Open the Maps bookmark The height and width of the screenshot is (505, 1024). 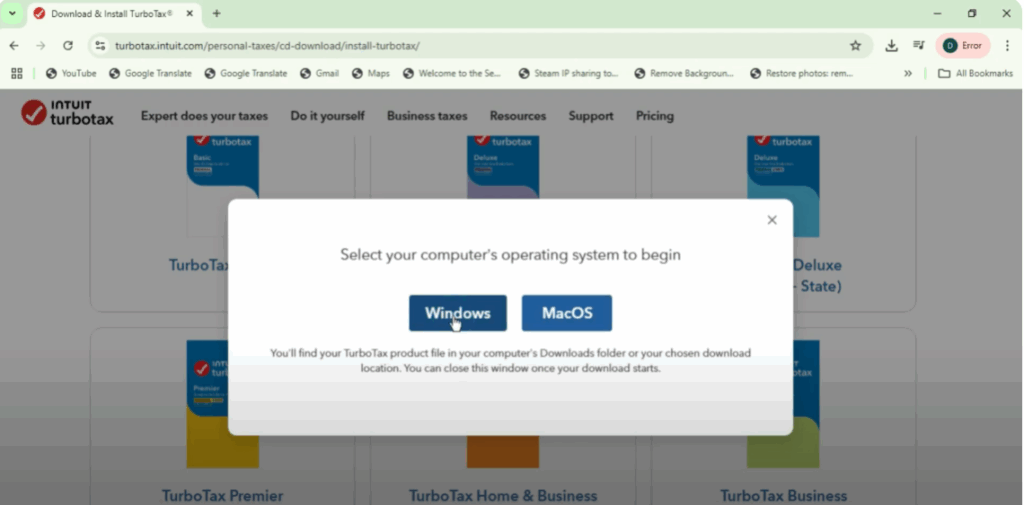(x=370, y=73)
